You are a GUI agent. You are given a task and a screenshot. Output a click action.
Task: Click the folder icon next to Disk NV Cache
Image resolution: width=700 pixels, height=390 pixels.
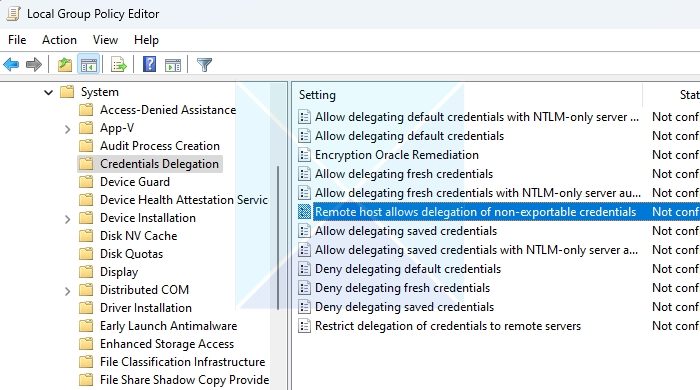coord(86,236)
